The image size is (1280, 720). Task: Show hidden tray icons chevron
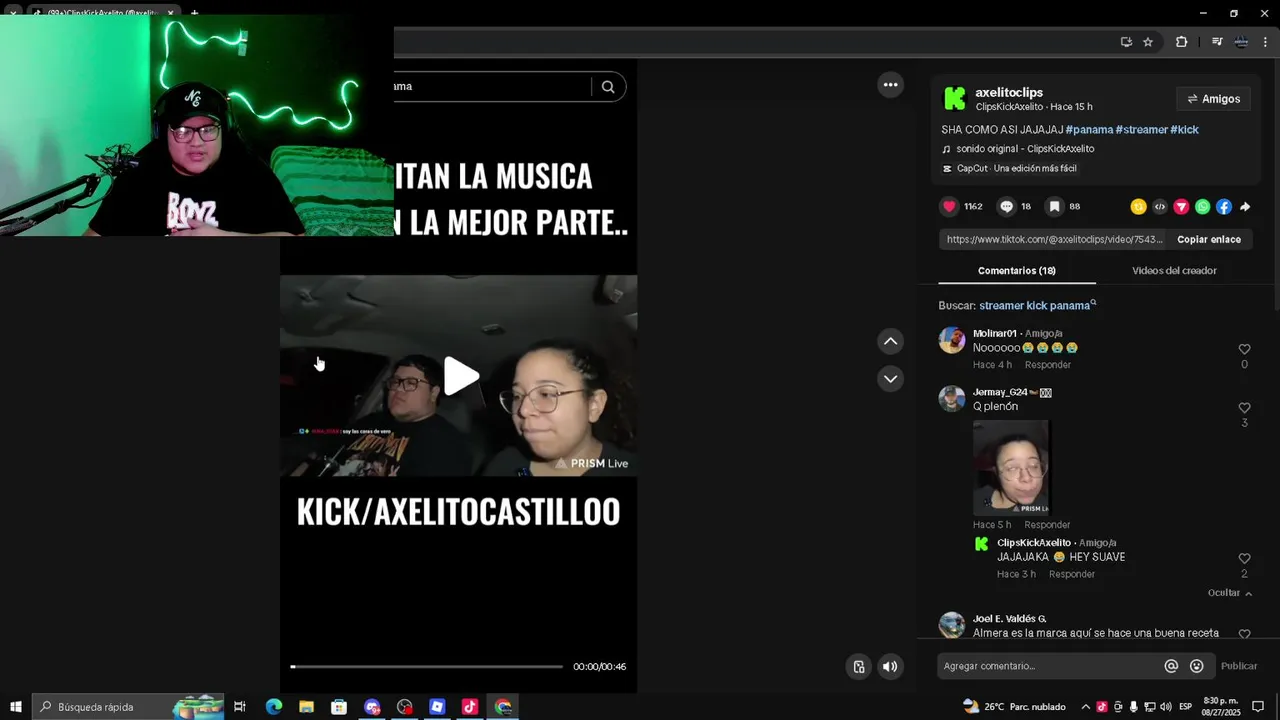pos(1086,707)
